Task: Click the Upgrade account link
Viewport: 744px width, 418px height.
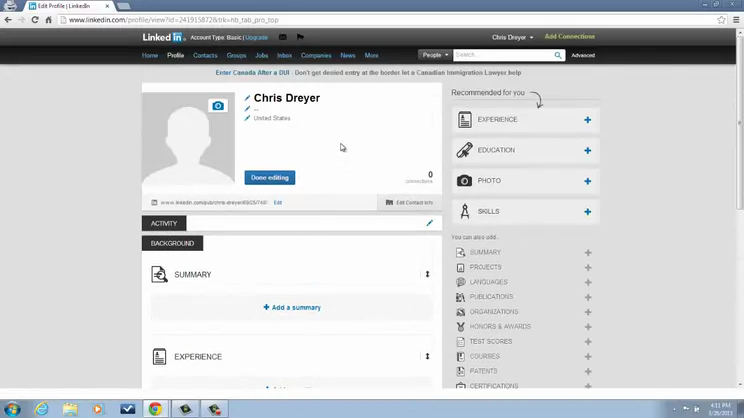Action: [x=257, y=37]
